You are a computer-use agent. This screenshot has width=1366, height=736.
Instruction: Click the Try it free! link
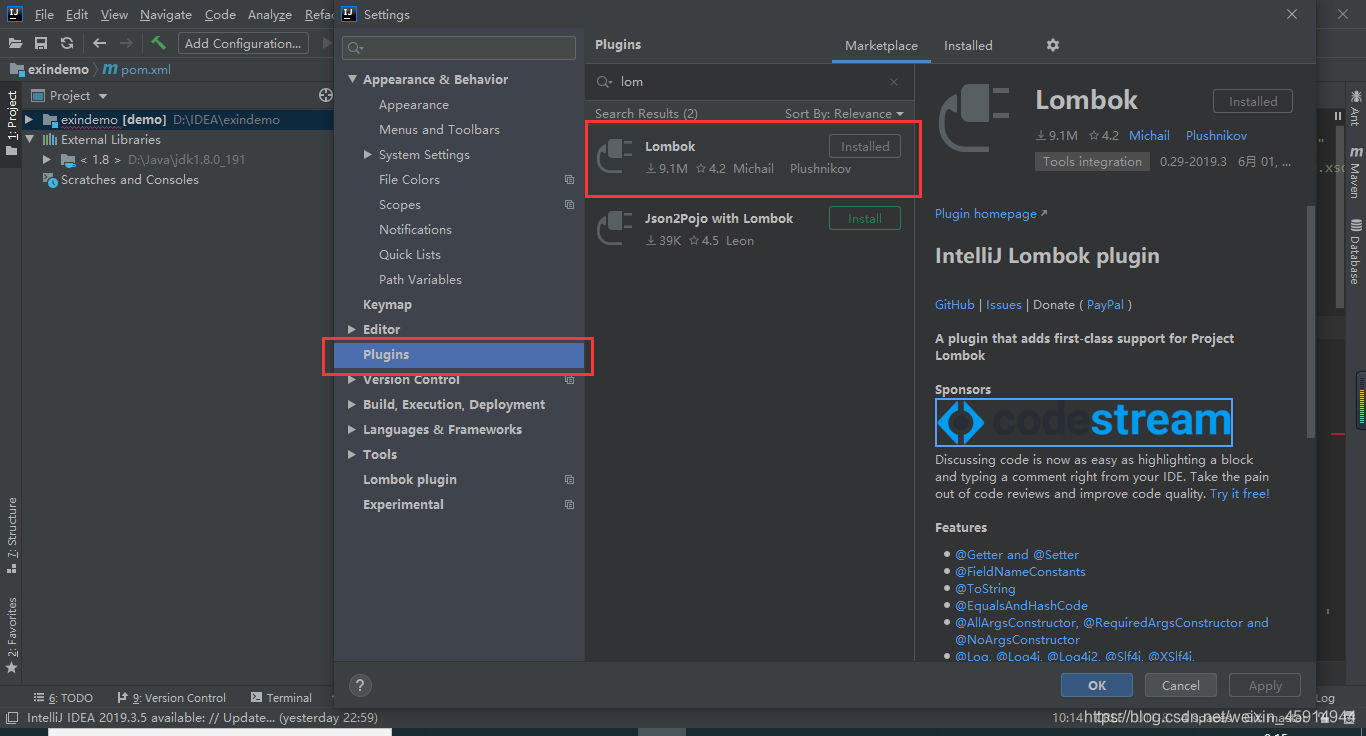(1240, 494)
